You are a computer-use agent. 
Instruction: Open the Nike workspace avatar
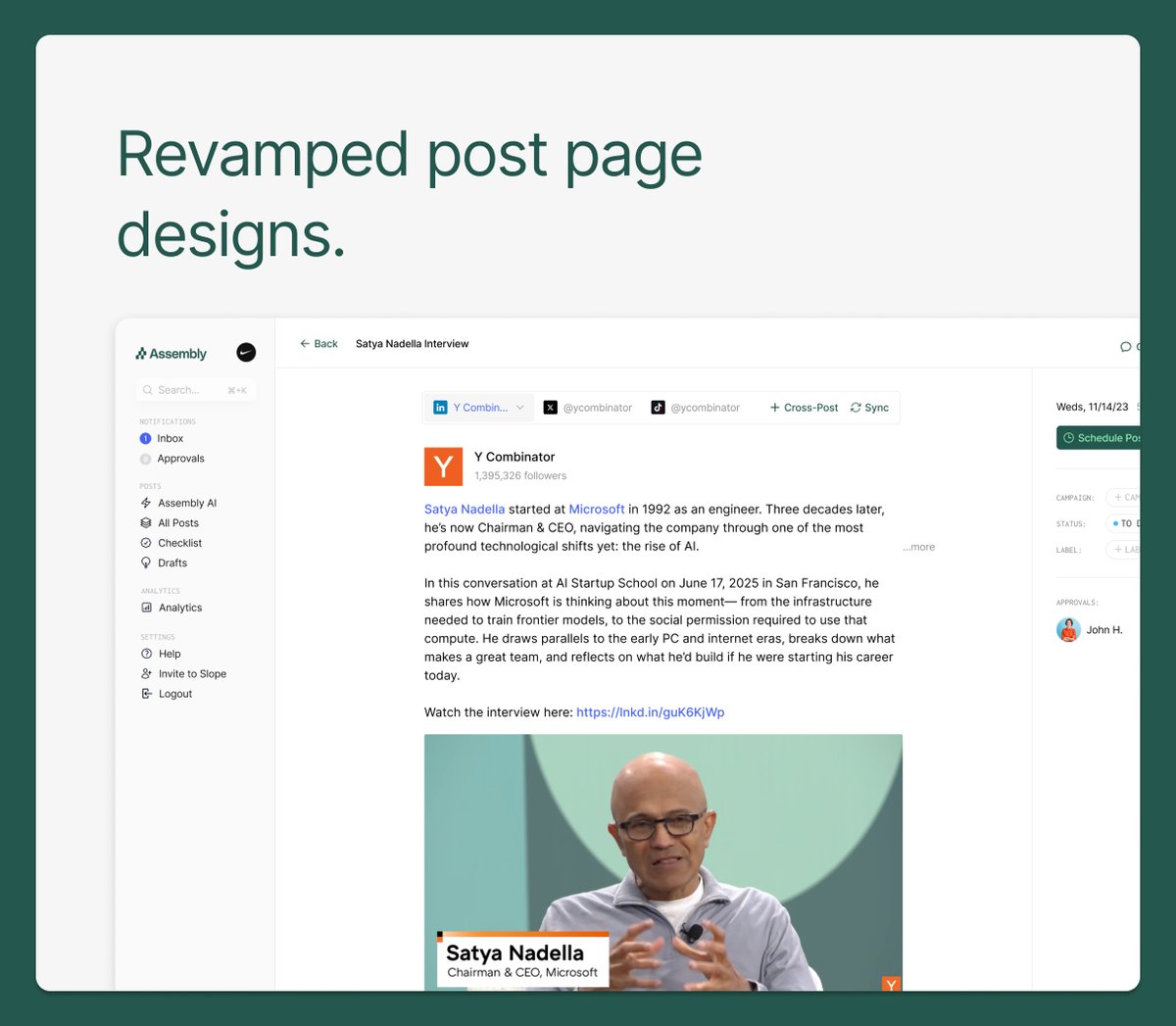coord(246,353)
